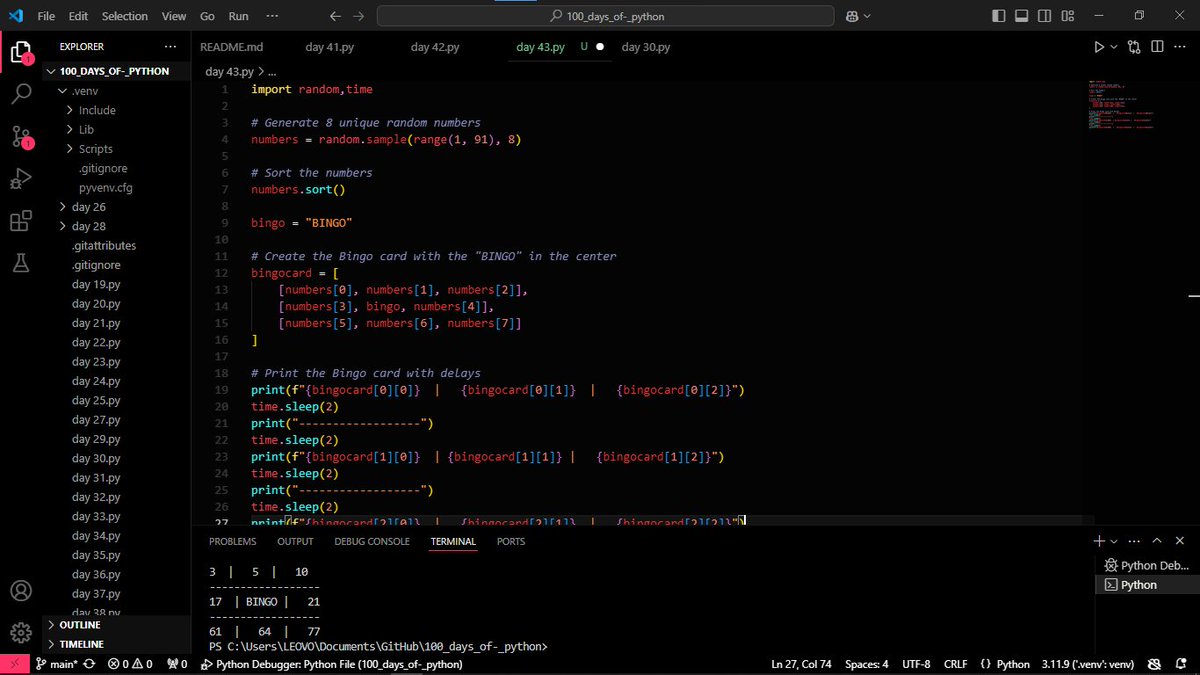The height and width of the screenshot is (675, 1200).
Task: Open the Manage gear icon
Action: [x=21, y=631]
